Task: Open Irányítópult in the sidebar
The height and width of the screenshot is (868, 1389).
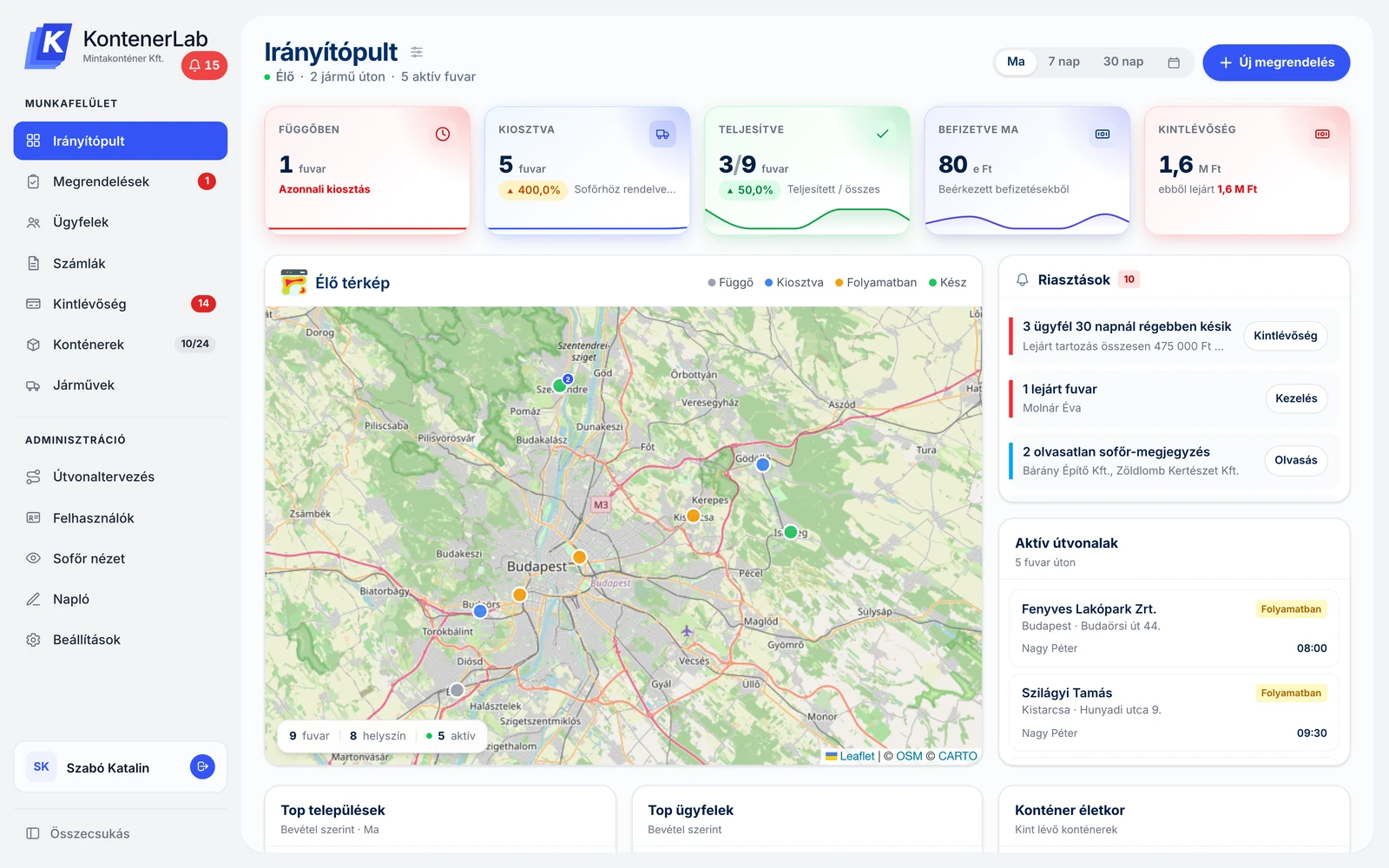Action: (x=121, y=141)
